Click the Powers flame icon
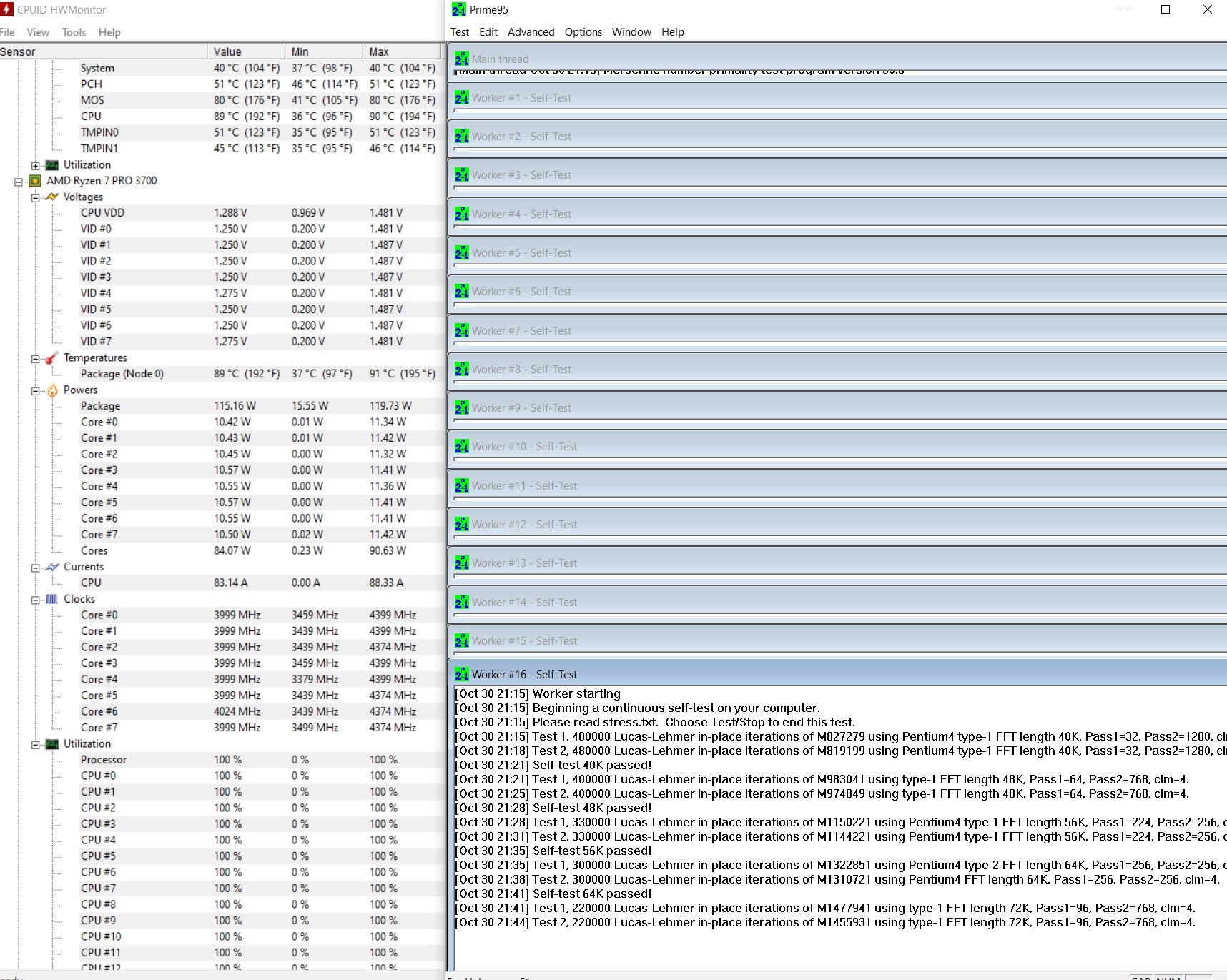This screenshot has width=1227, height=980. 52,390
